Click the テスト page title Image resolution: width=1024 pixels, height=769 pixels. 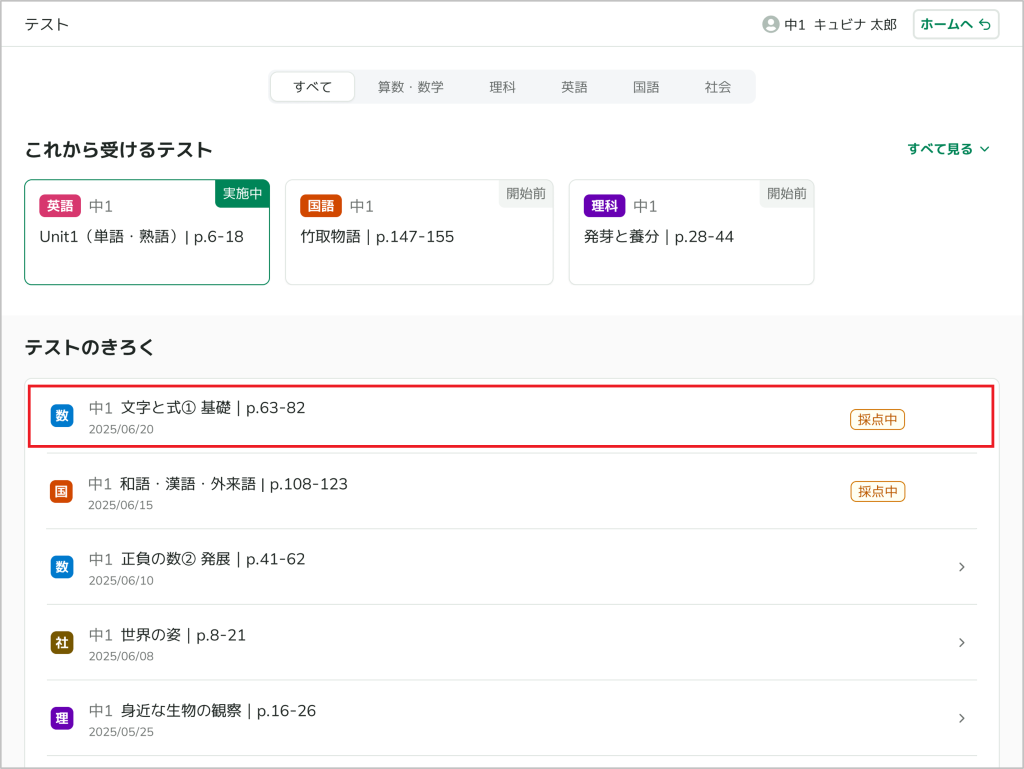tap(47, 25)
